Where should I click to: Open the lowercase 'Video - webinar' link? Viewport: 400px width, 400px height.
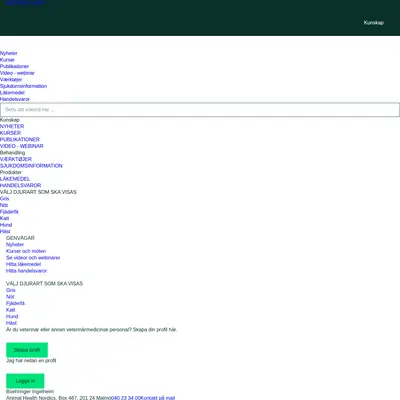[17, 73]
